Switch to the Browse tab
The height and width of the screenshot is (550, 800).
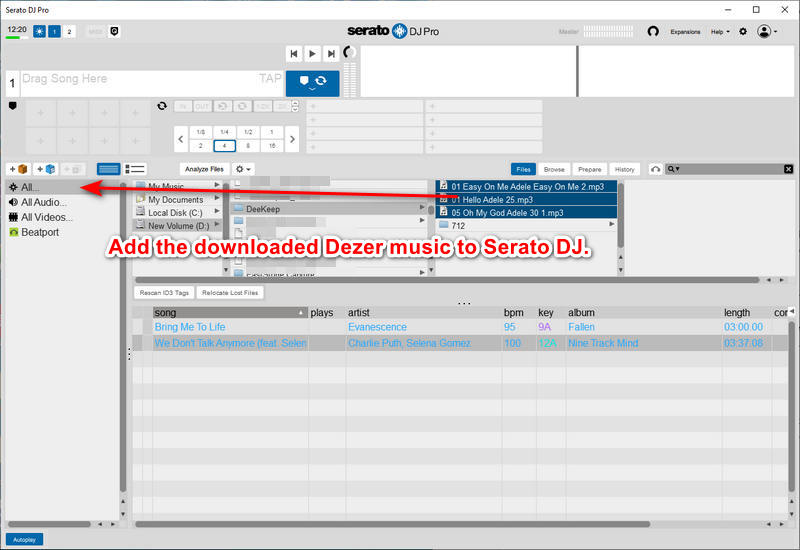[554, 169]
